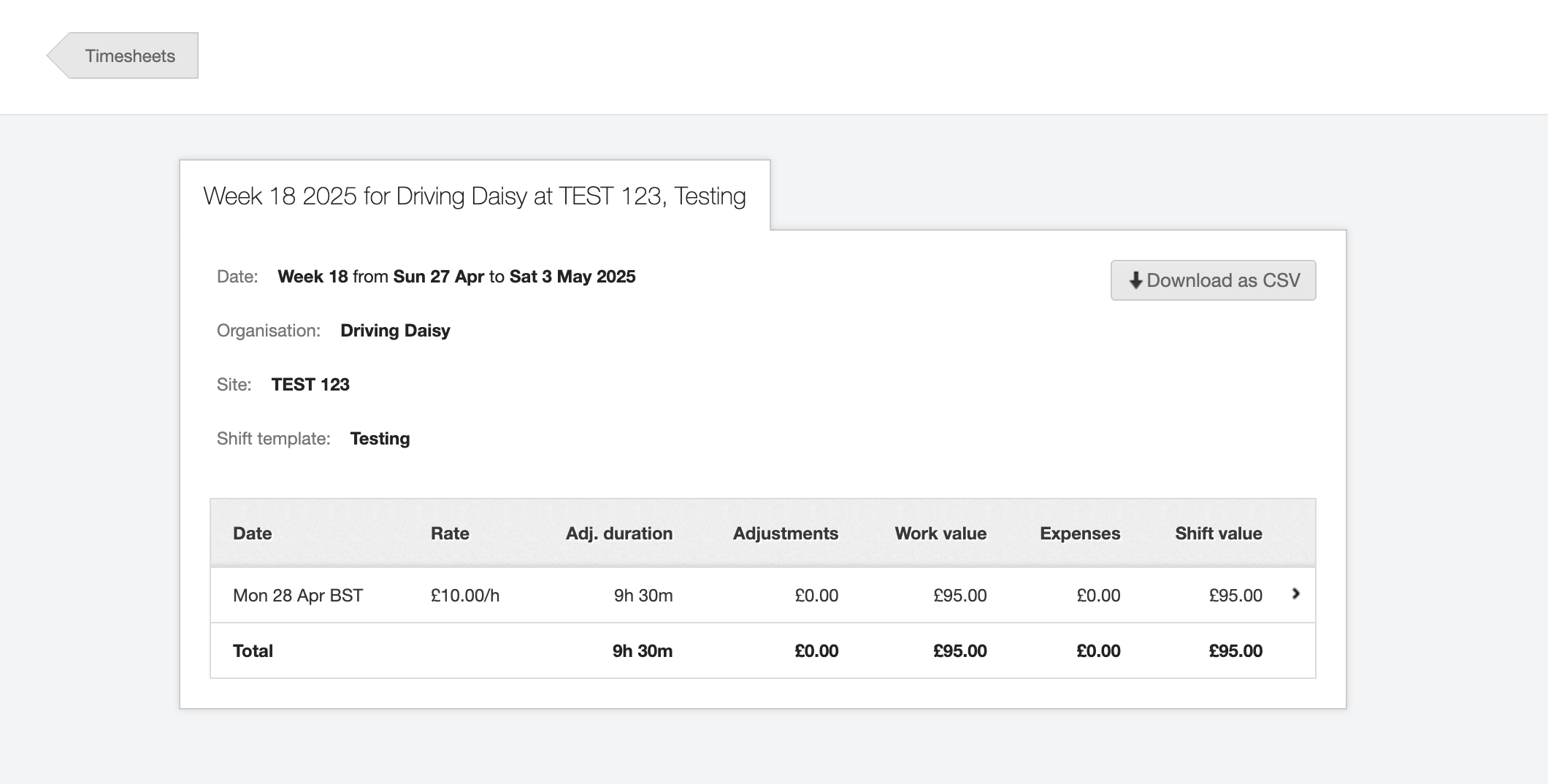Click the Rate column header
The image size is (1548, 784).
pyautogui.click(x=449, y=534)
